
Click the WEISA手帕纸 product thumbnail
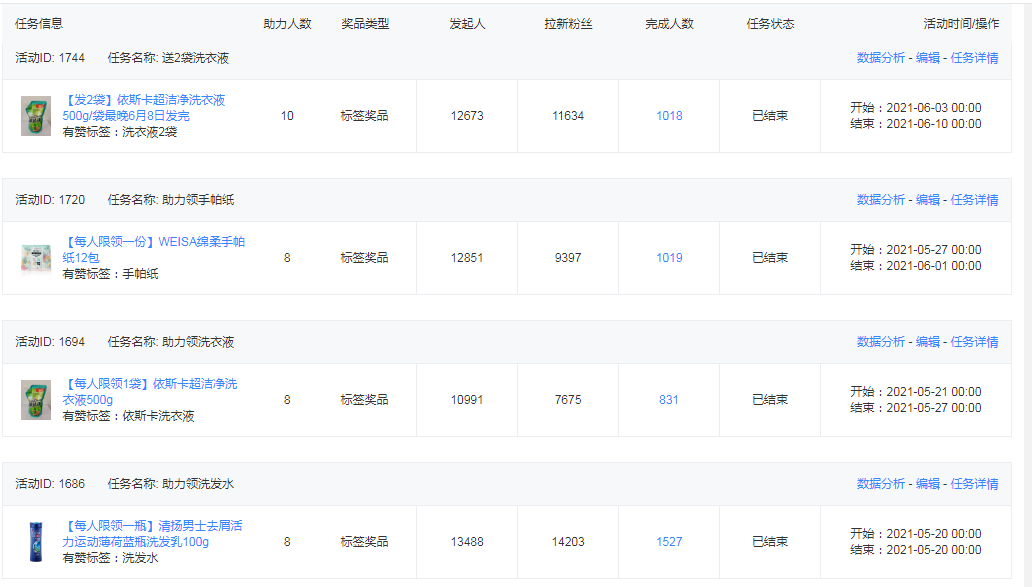[36, 258]
